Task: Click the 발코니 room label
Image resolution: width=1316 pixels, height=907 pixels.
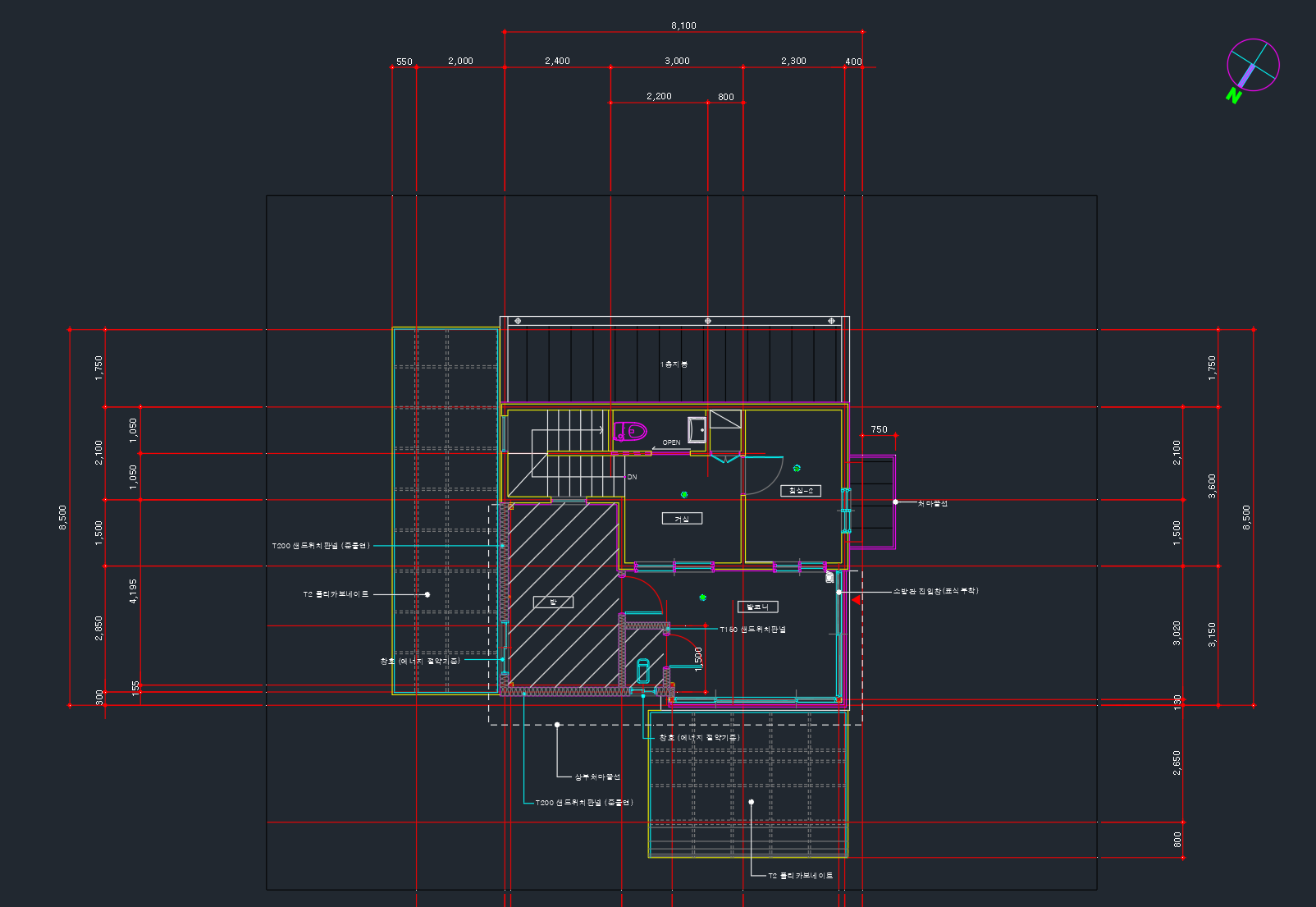Action: click(x=757, y=607)
